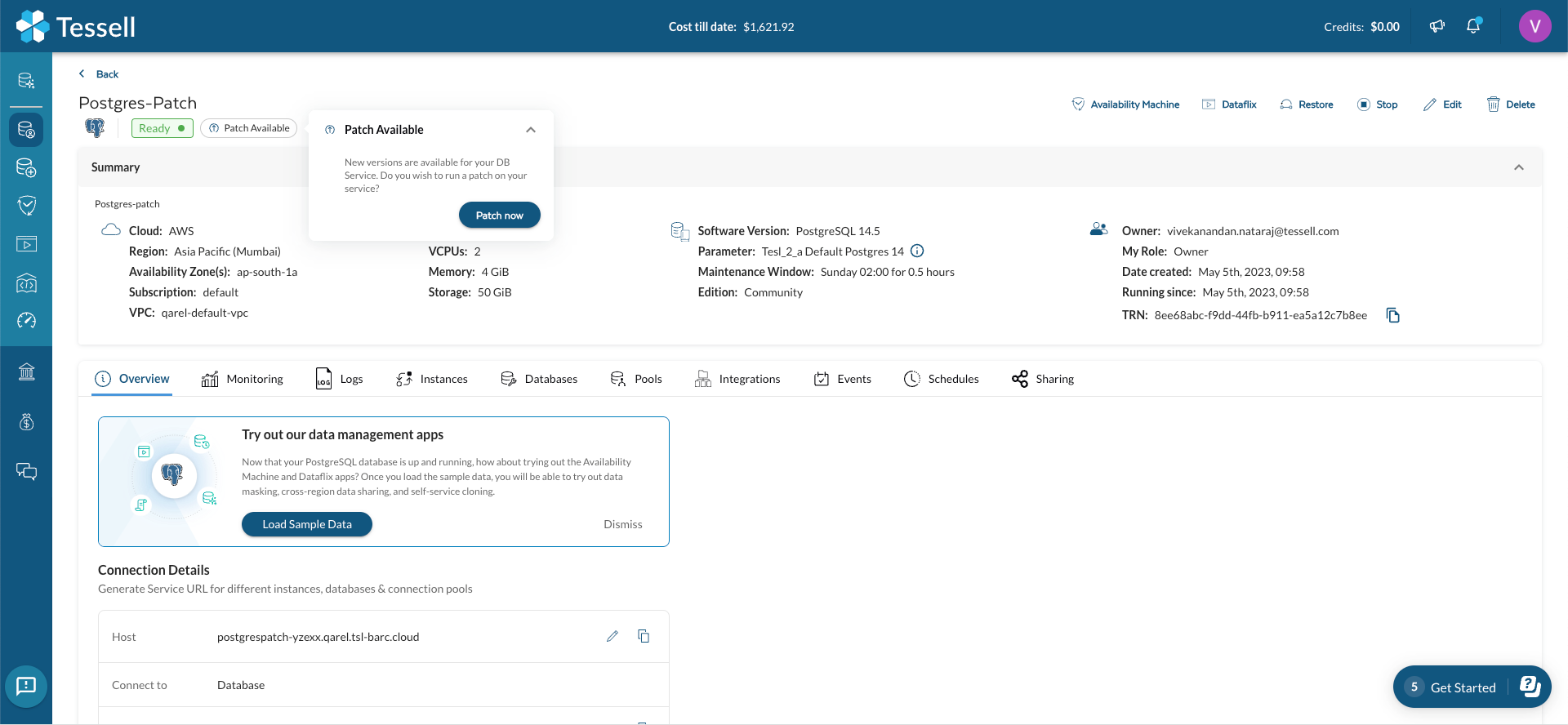Open the performance gauge sidebar icon
Screen dimensions: 1568x725
pyautogui.click(x=26, y=320)
